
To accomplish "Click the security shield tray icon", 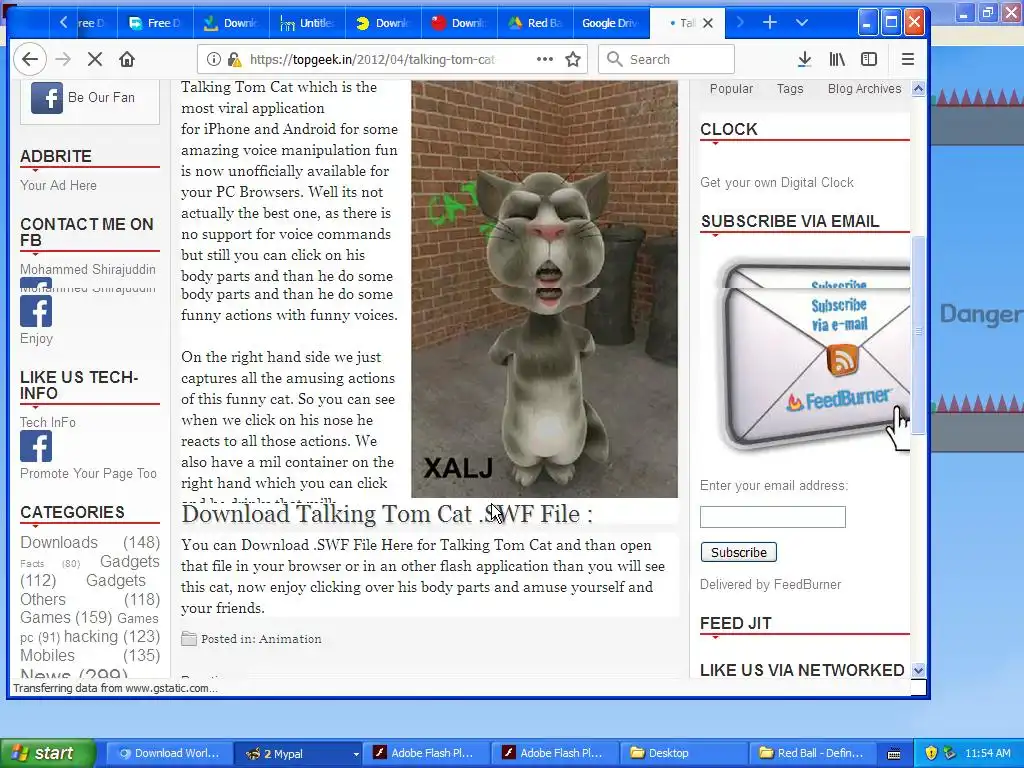I will click(932, 753).
